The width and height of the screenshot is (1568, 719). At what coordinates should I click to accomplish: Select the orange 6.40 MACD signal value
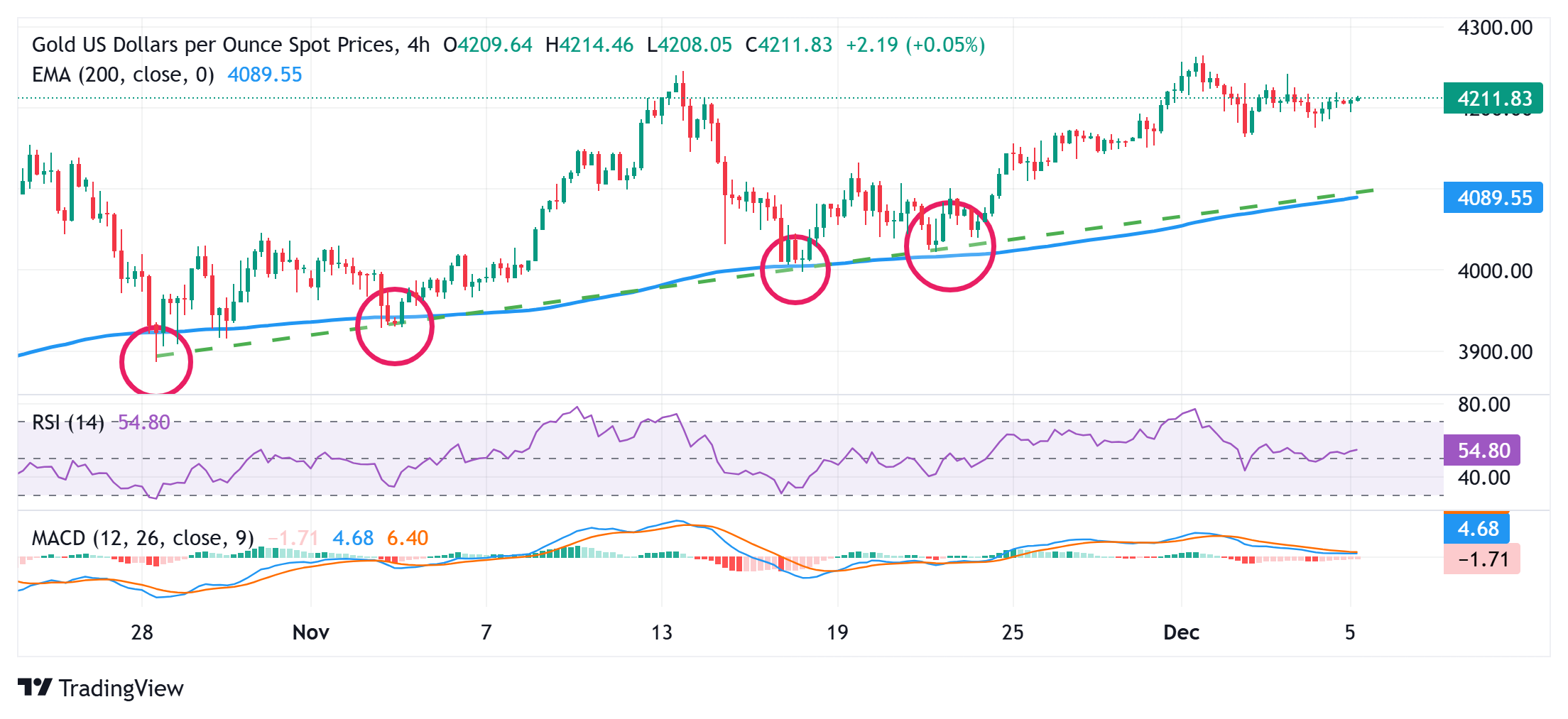point(407,538)
